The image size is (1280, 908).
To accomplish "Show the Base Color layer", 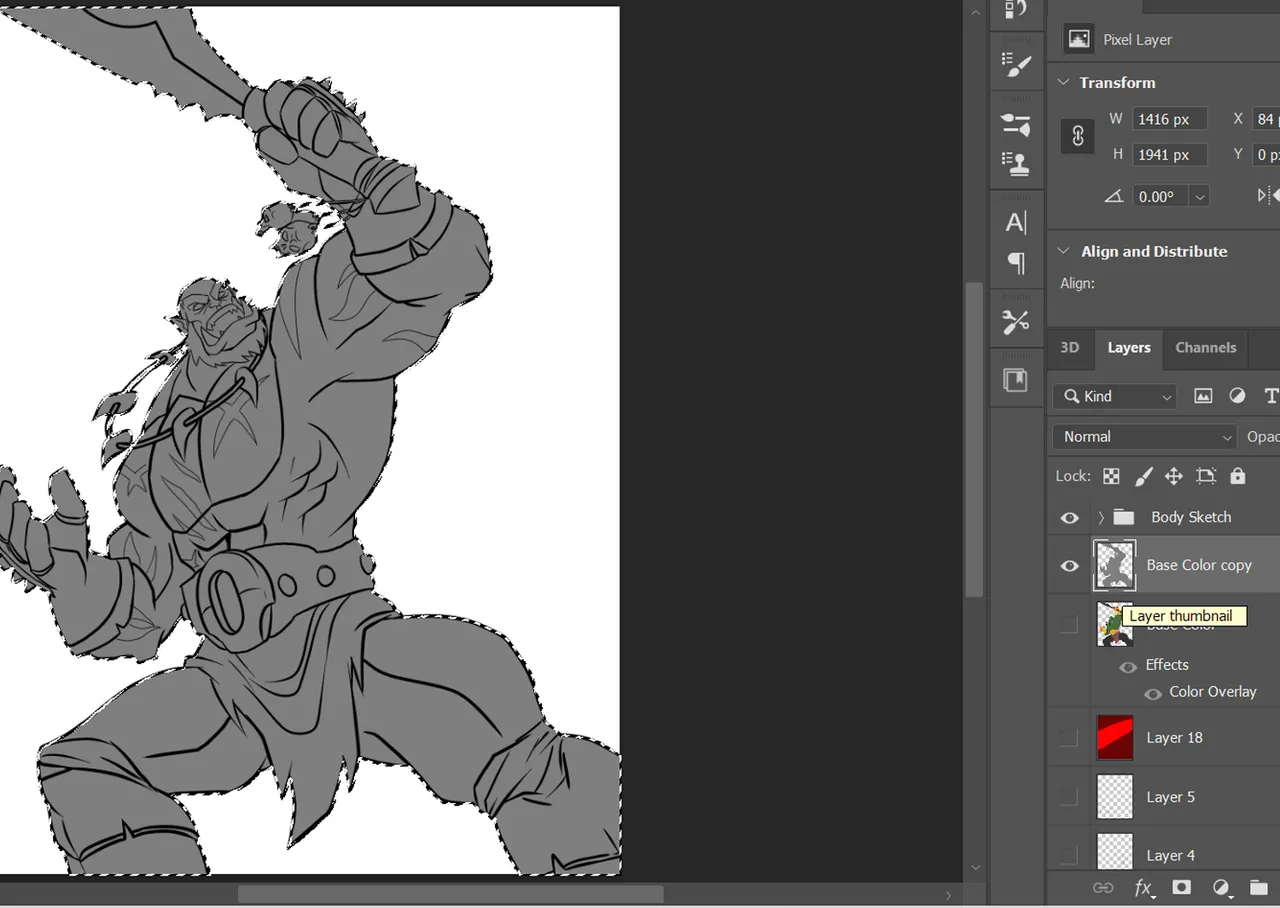I will point(1069,624).
